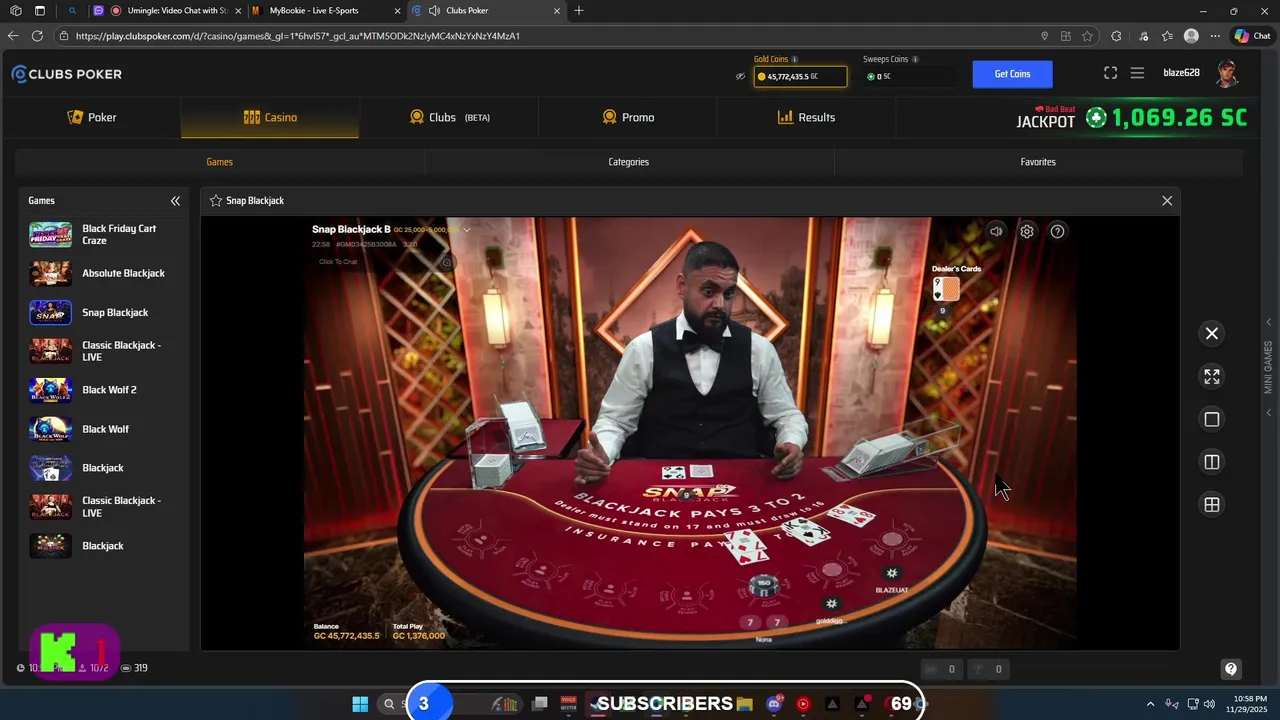Open the chat emoji icon in game
This screenshot has height=720, width=1280.
(447, 262)
